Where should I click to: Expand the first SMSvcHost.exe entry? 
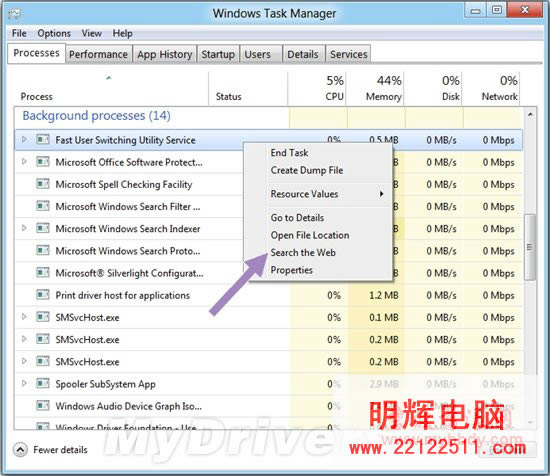[24, 317]
